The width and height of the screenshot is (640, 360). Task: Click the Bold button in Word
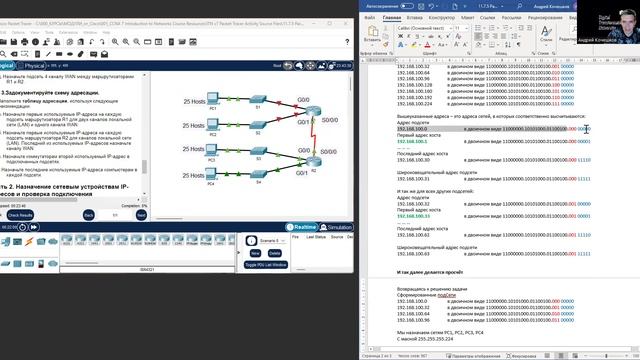coord(400,36)
